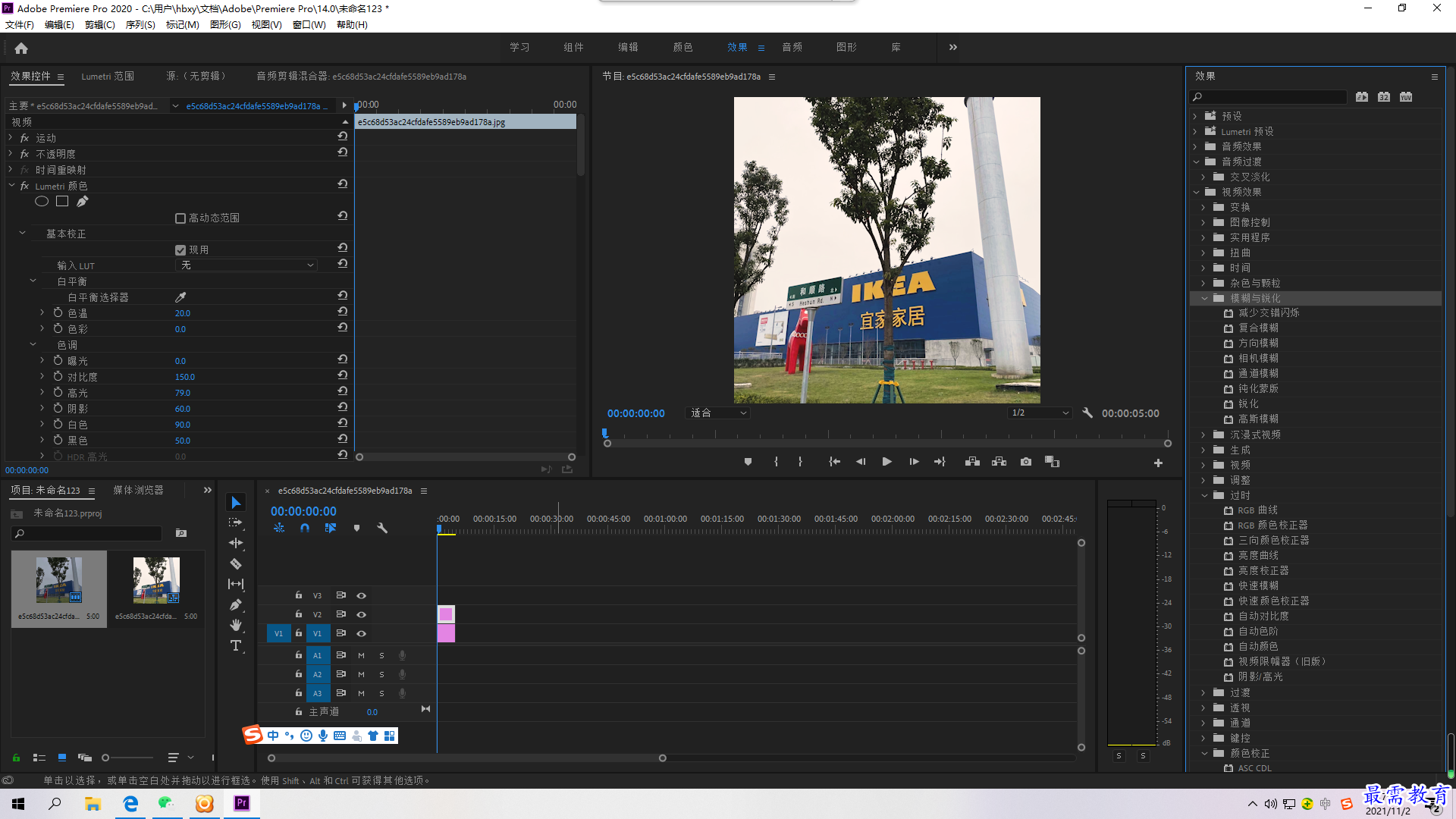1456x819 pixels.
Task: Export frame with camera icon
Action: 1026,462
